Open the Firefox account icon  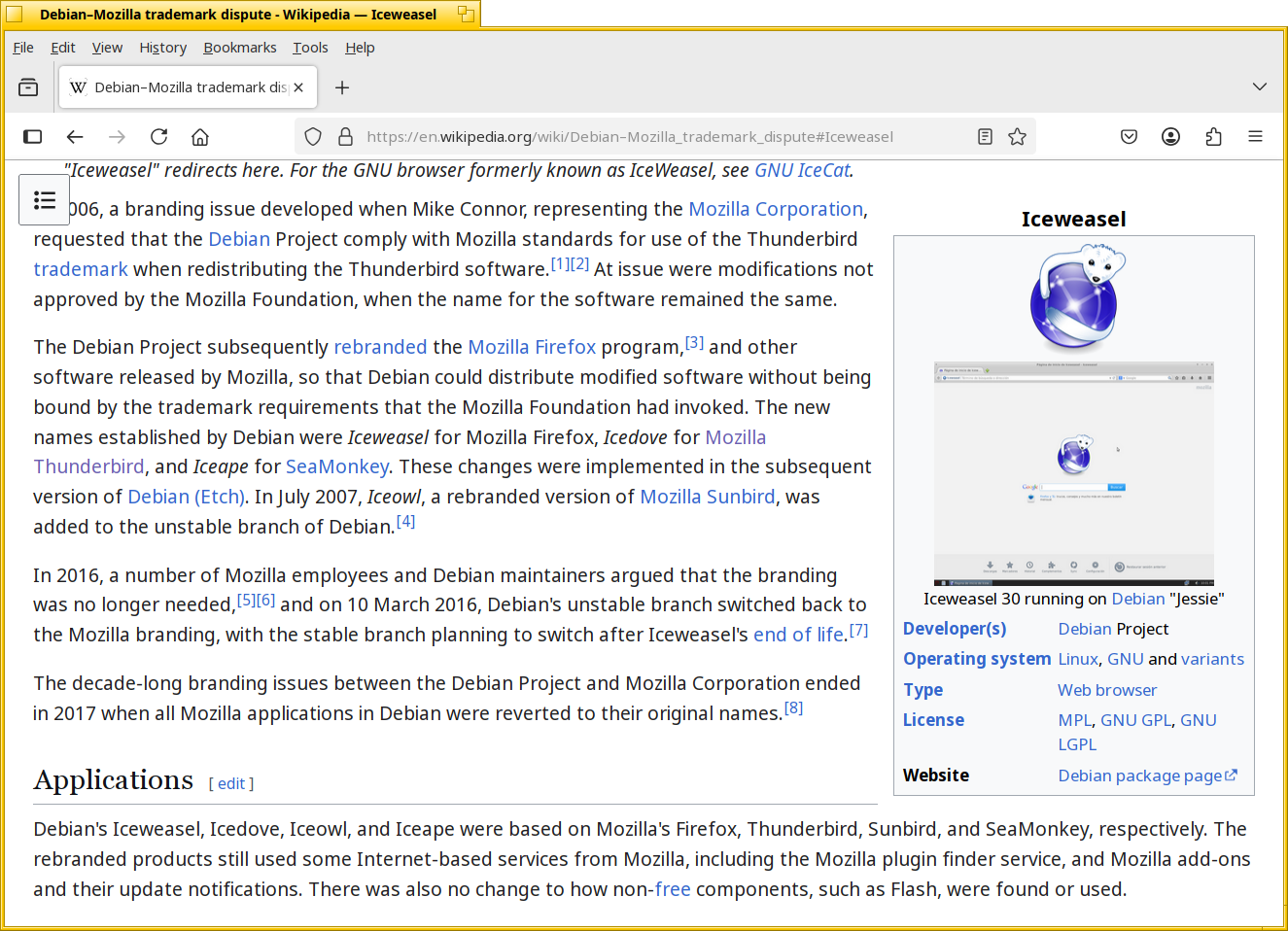(1170, 137)
